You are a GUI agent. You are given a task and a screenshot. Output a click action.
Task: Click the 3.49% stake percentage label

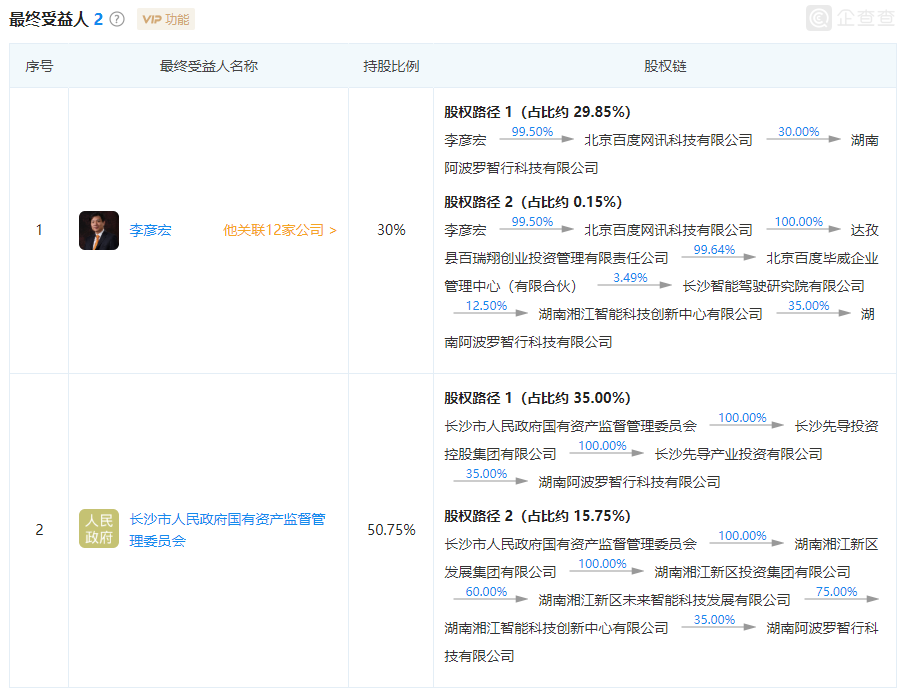(630, 278)
